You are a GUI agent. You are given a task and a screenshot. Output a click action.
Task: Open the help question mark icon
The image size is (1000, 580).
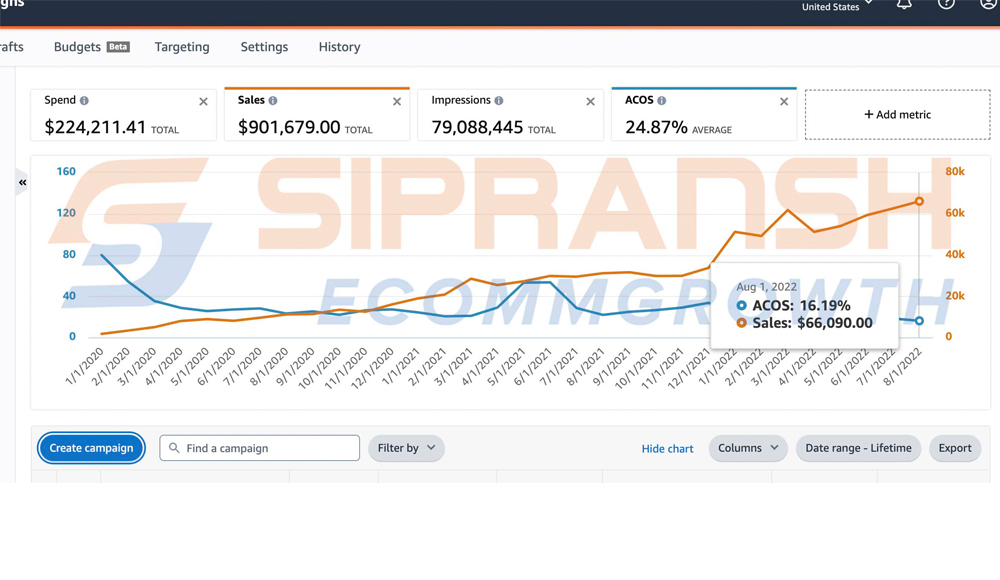[x=946, y=5]
